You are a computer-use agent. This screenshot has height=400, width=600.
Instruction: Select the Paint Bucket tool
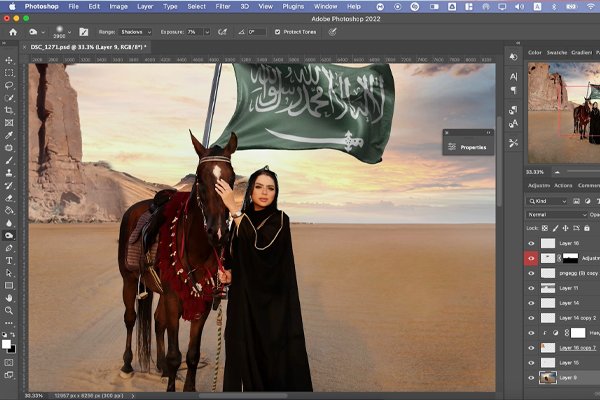tap(9, 211)
